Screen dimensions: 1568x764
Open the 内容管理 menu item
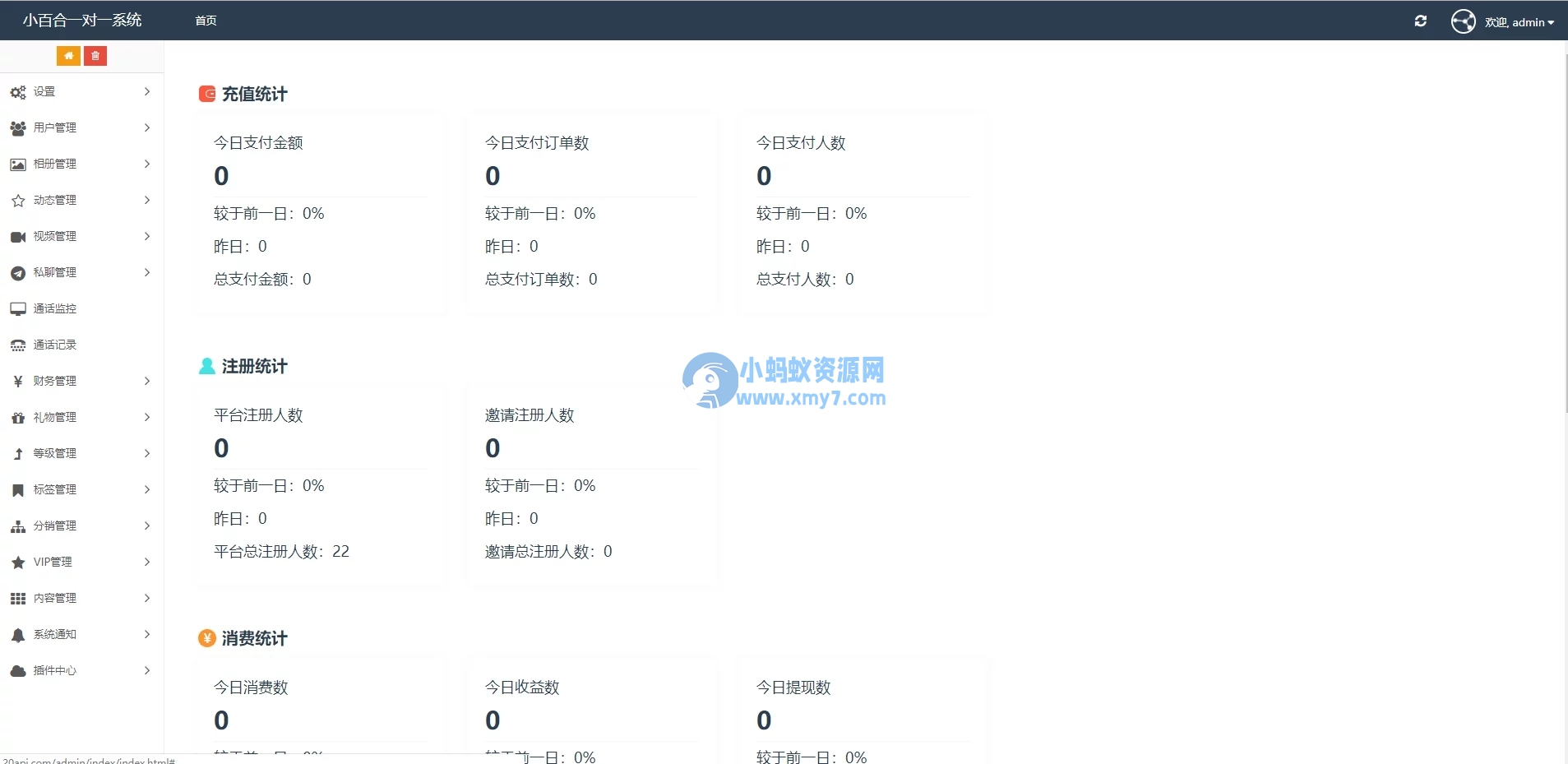click(54, 598)
